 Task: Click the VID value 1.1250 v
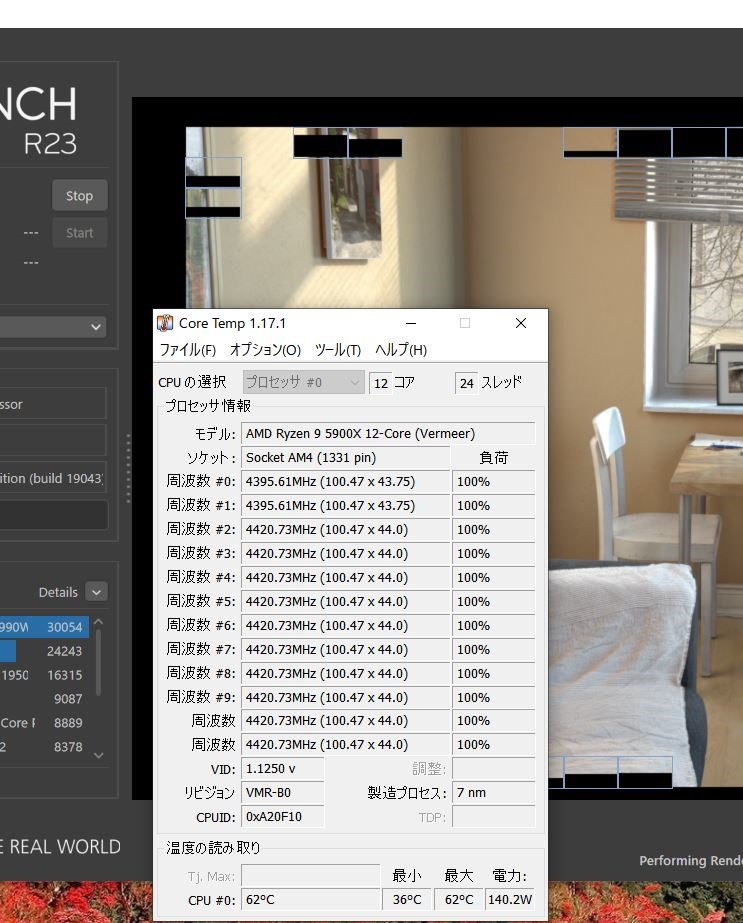pos(283,769)
